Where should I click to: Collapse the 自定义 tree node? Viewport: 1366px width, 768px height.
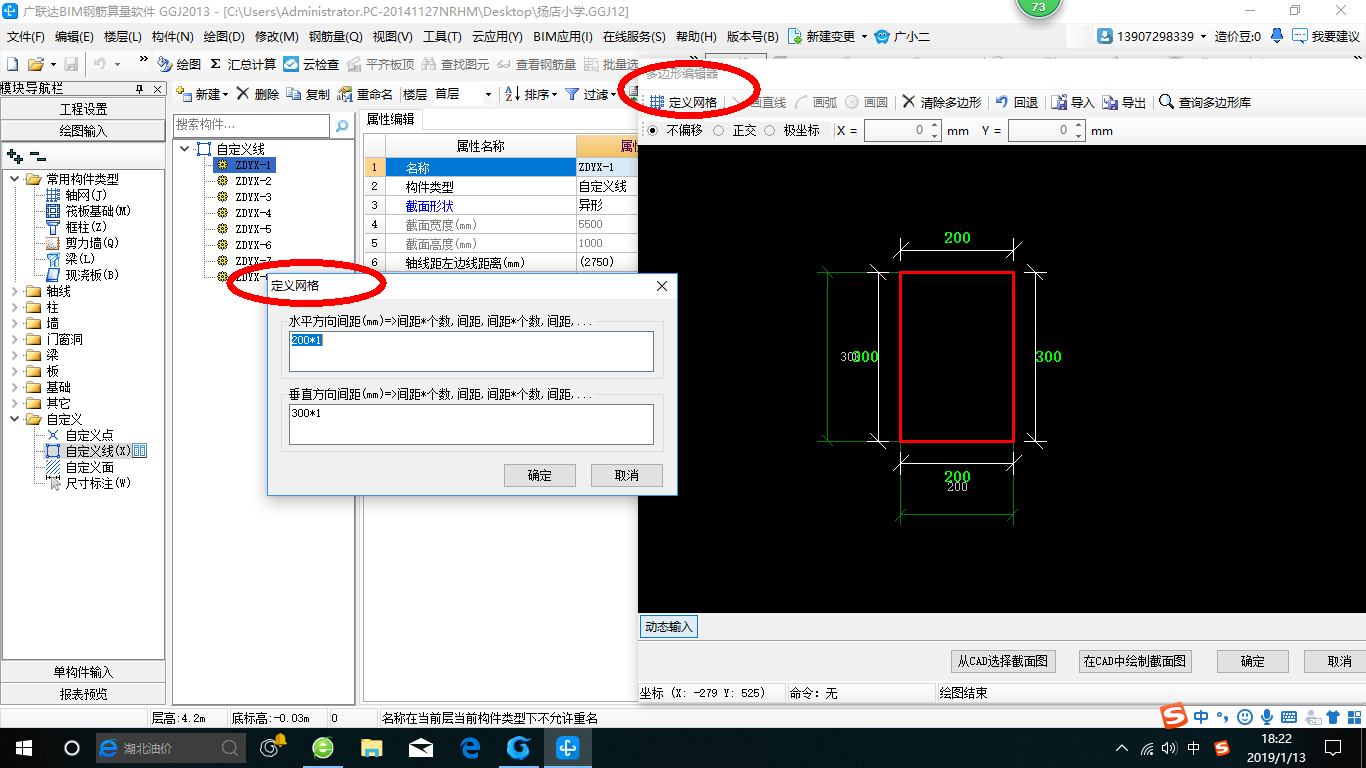(x=15, y=419)
